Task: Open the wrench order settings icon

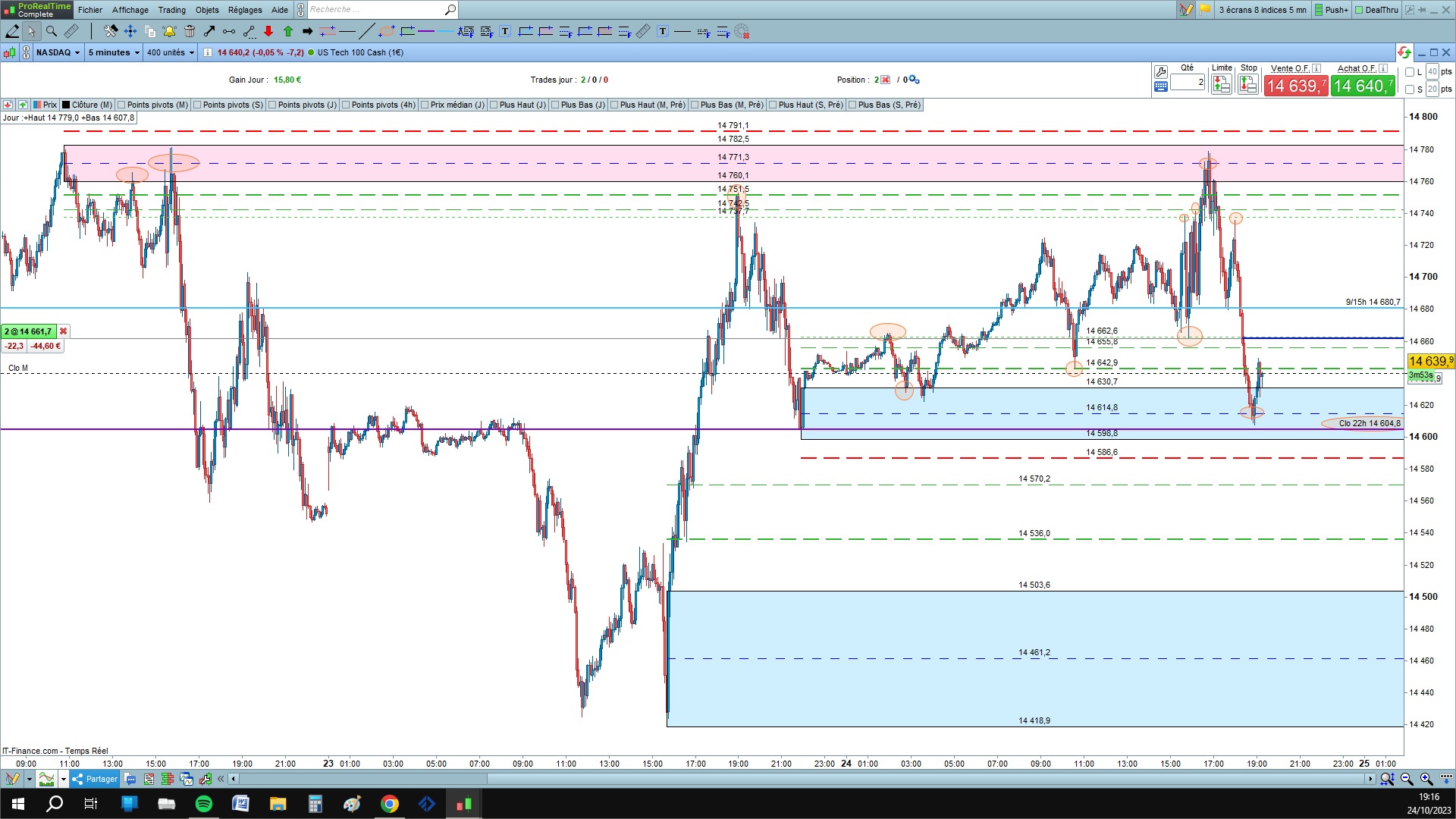Action: (x=1160, y=72)
